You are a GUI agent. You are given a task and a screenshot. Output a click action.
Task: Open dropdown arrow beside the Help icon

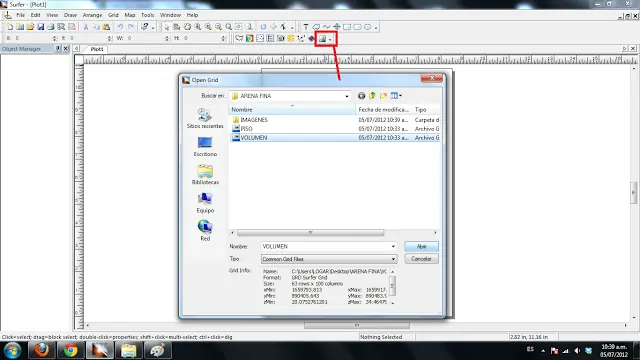coord(153,27)
